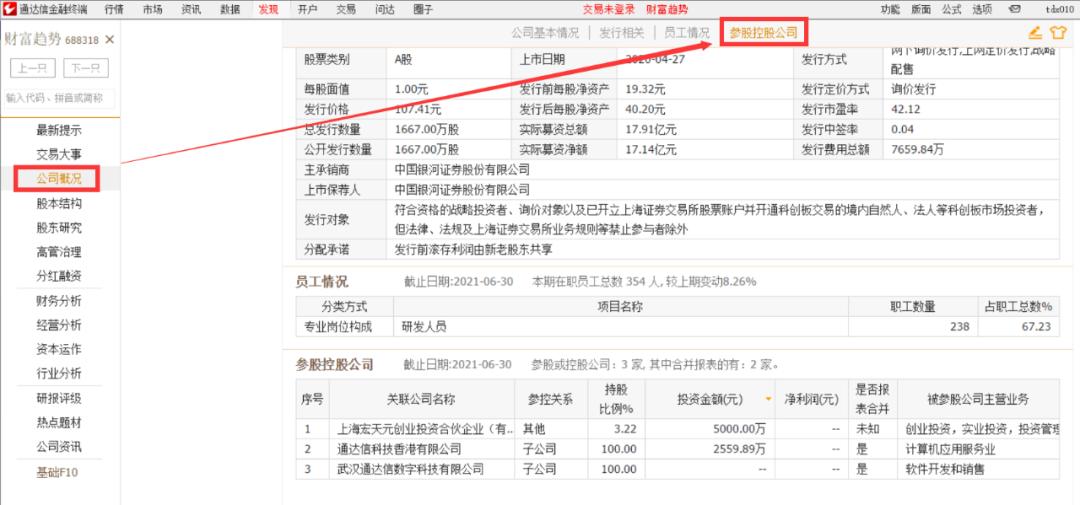
Task: Click the 职工数量 column header
Action: click(x=912, y=307)
